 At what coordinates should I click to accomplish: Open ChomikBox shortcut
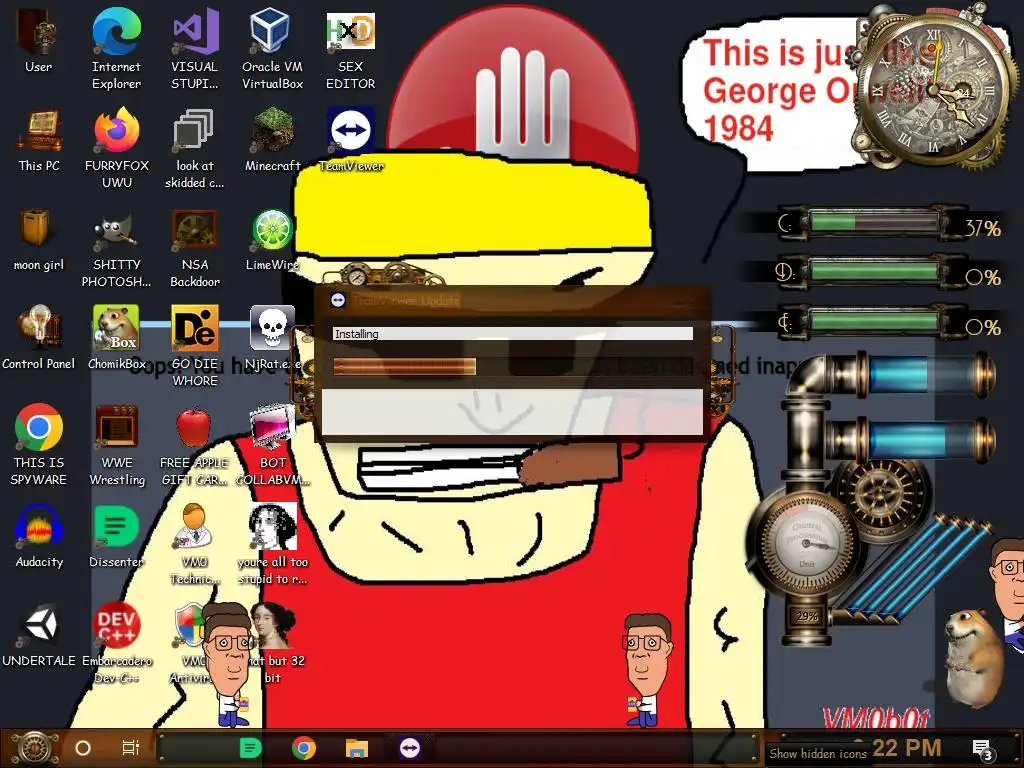tap(117, 338)
